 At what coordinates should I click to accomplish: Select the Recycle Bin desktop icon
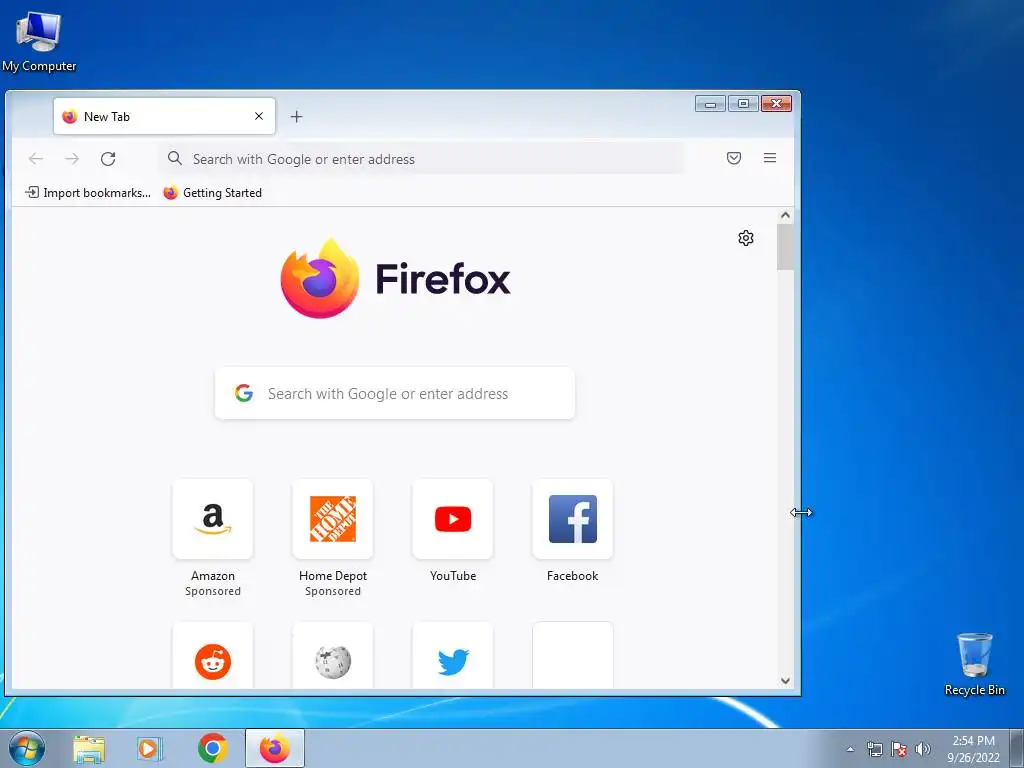coord(974,664)
